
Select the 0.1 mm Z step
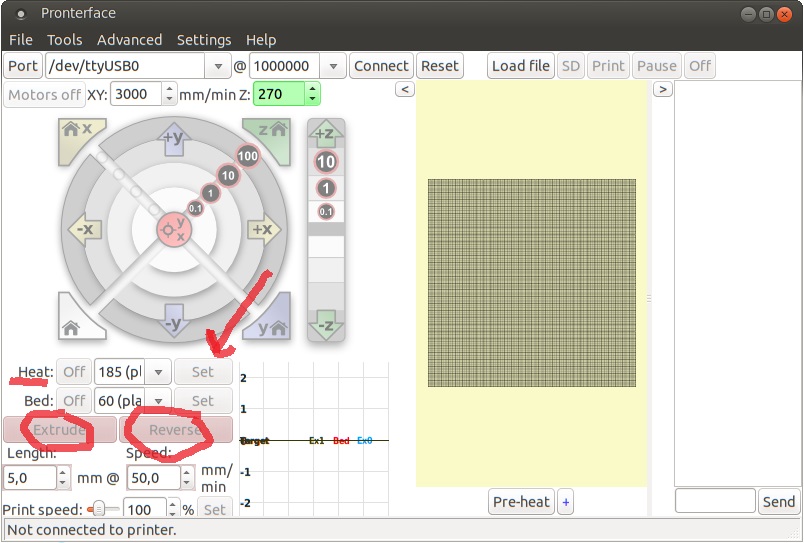click(326, 211)
